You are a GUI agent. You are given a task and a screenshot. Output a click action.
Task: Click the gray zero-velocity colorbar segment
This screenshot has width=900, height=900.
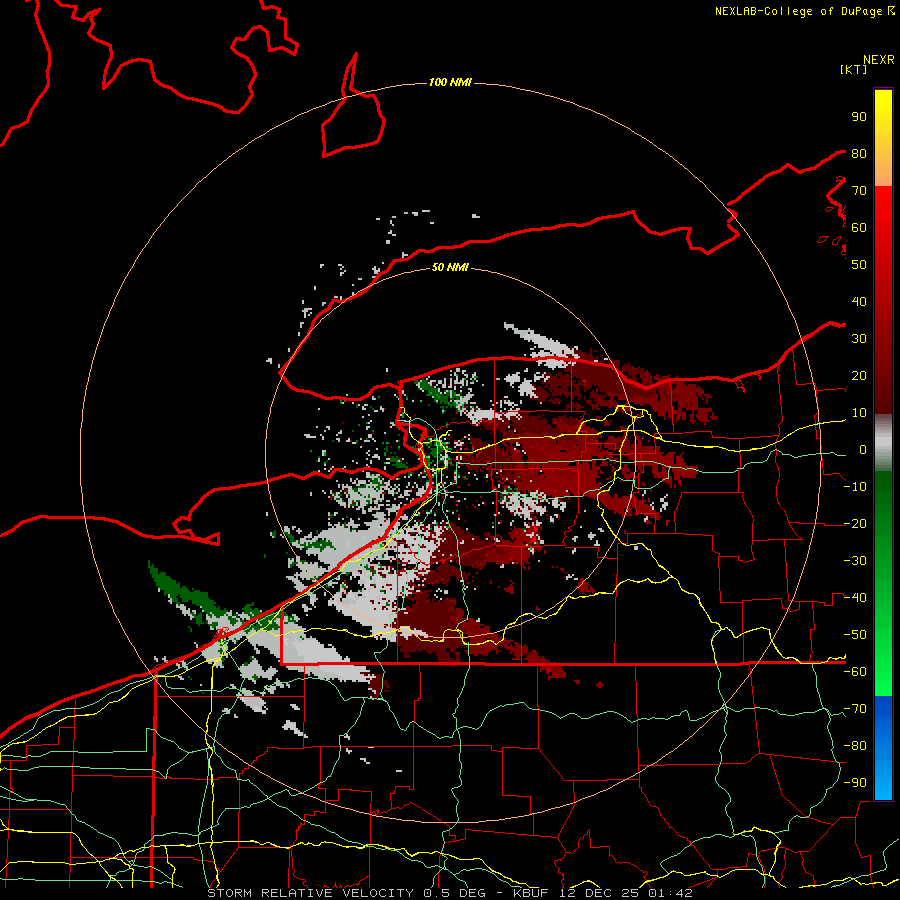pos(883,443)
